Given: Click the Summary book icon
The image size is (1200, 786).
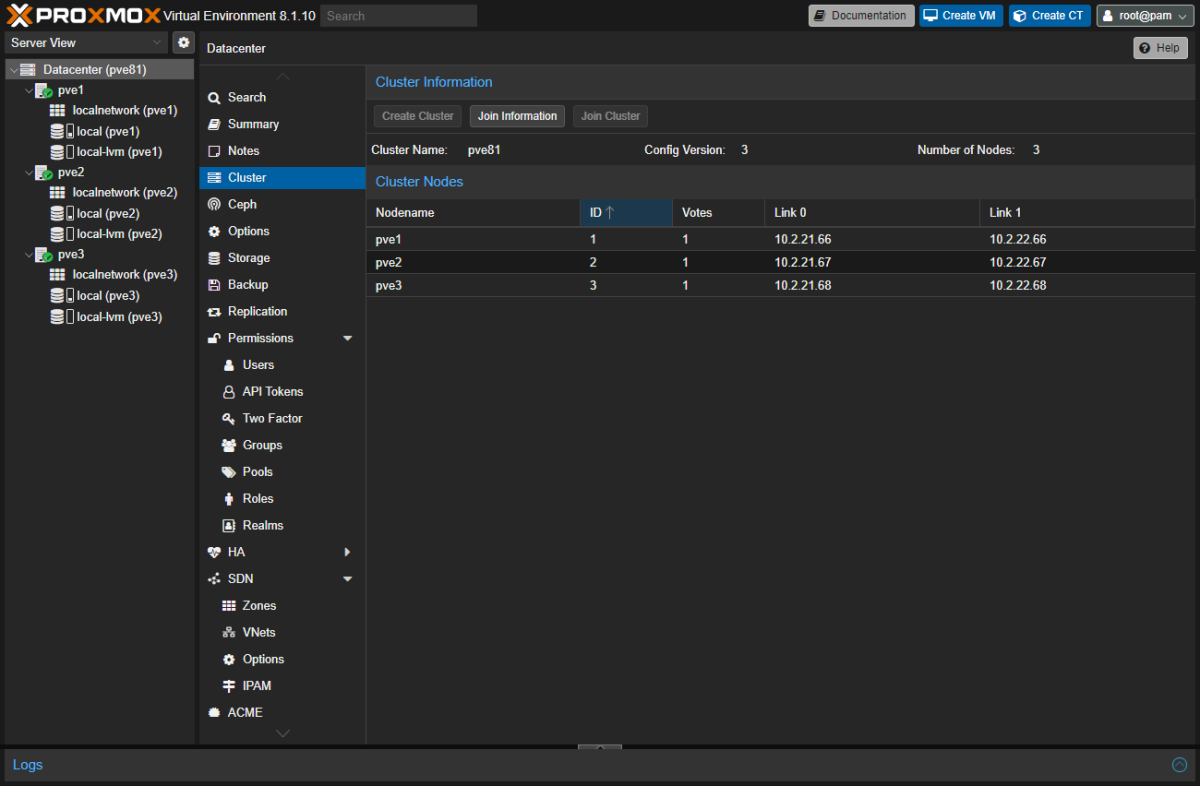Looking at the screenshot, I should [x=214, y=124].
